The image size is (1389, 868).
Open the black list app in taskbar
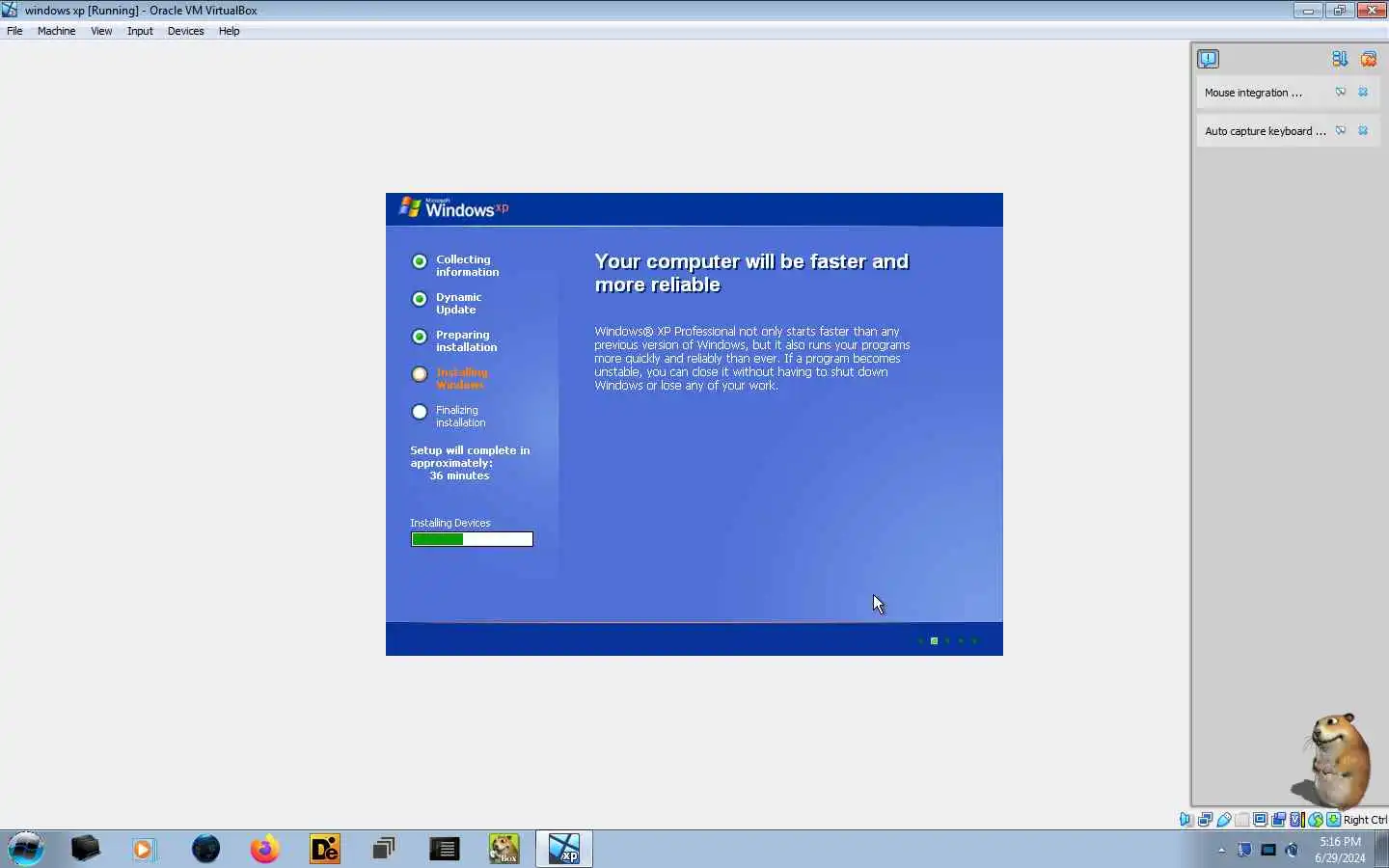click(x=444, y=849)
